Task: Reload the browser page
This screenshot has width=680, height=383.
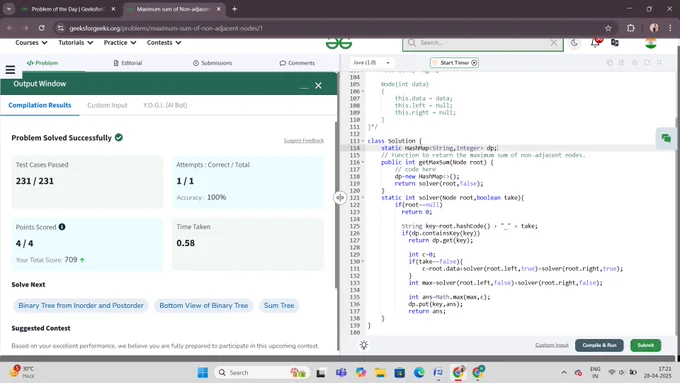Action: tap(42, 28)
